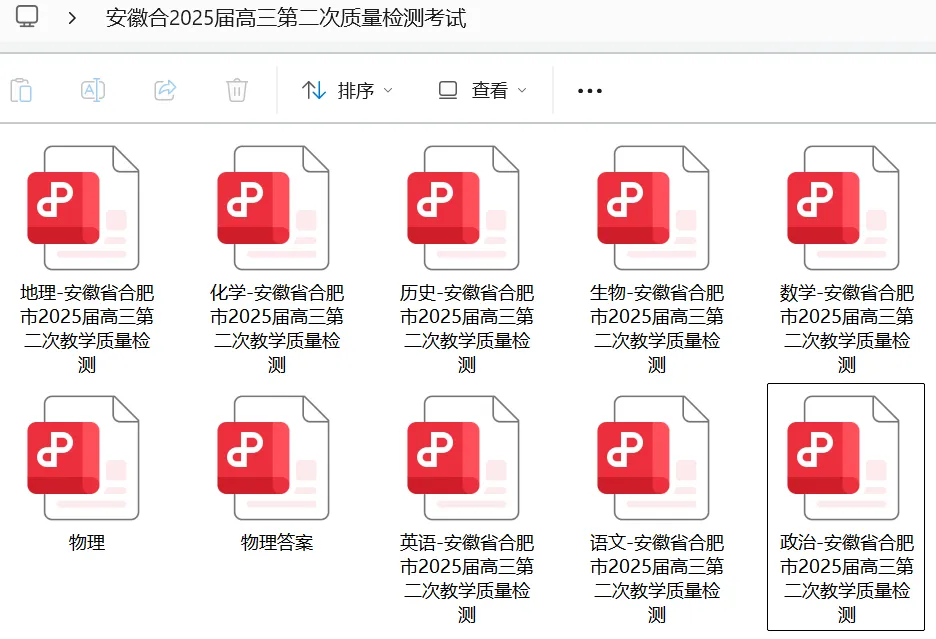Expand the breadcrumb chevron after the monitor icon
This screenshot has width=936, height=639.
72,18
